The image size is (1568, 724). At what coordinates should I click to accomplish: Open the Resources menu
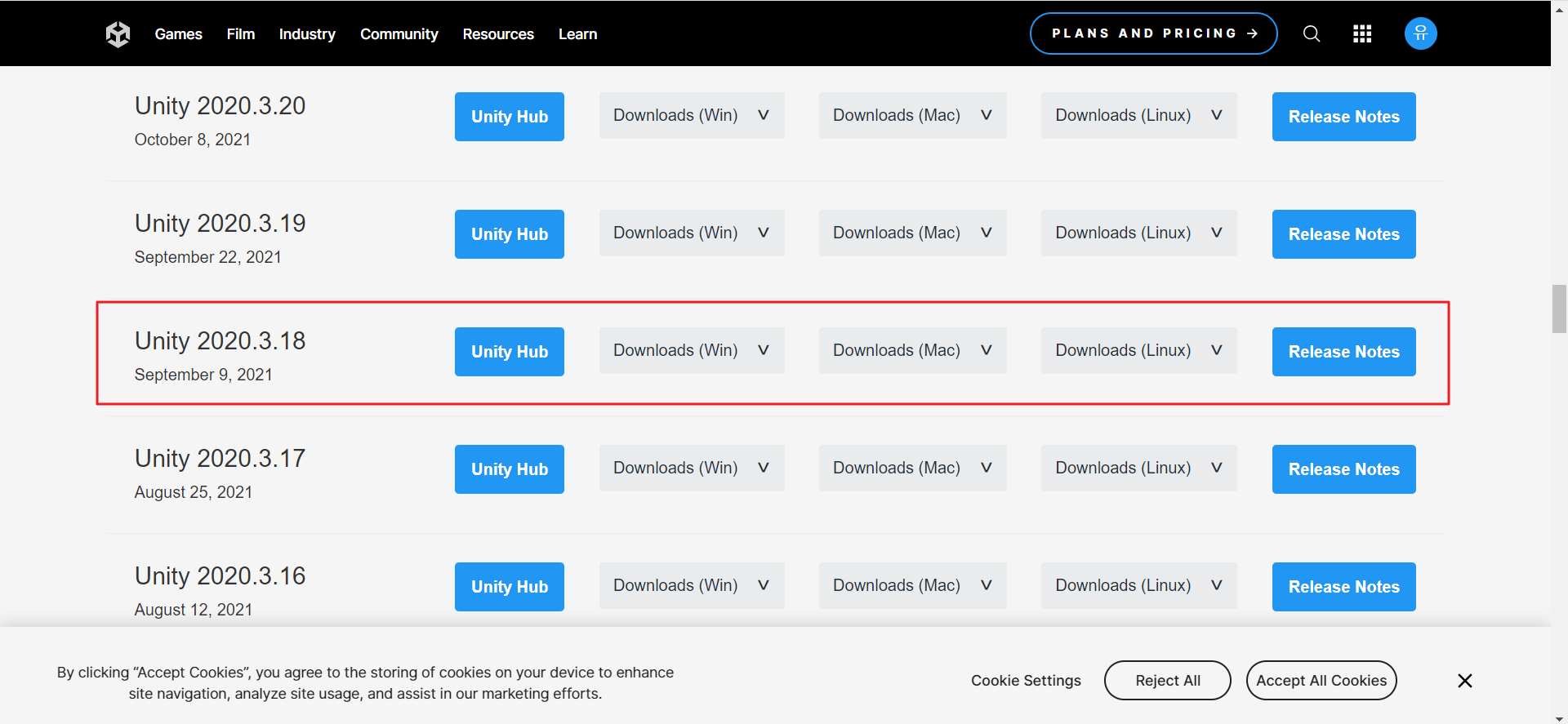[498, 34]
